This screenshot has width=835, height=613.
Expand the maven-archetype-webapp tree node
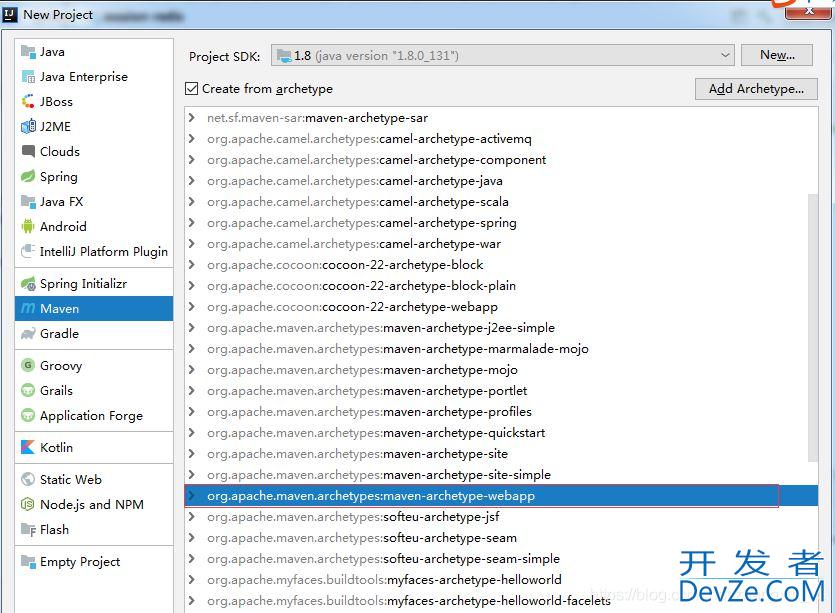(192, 496)
